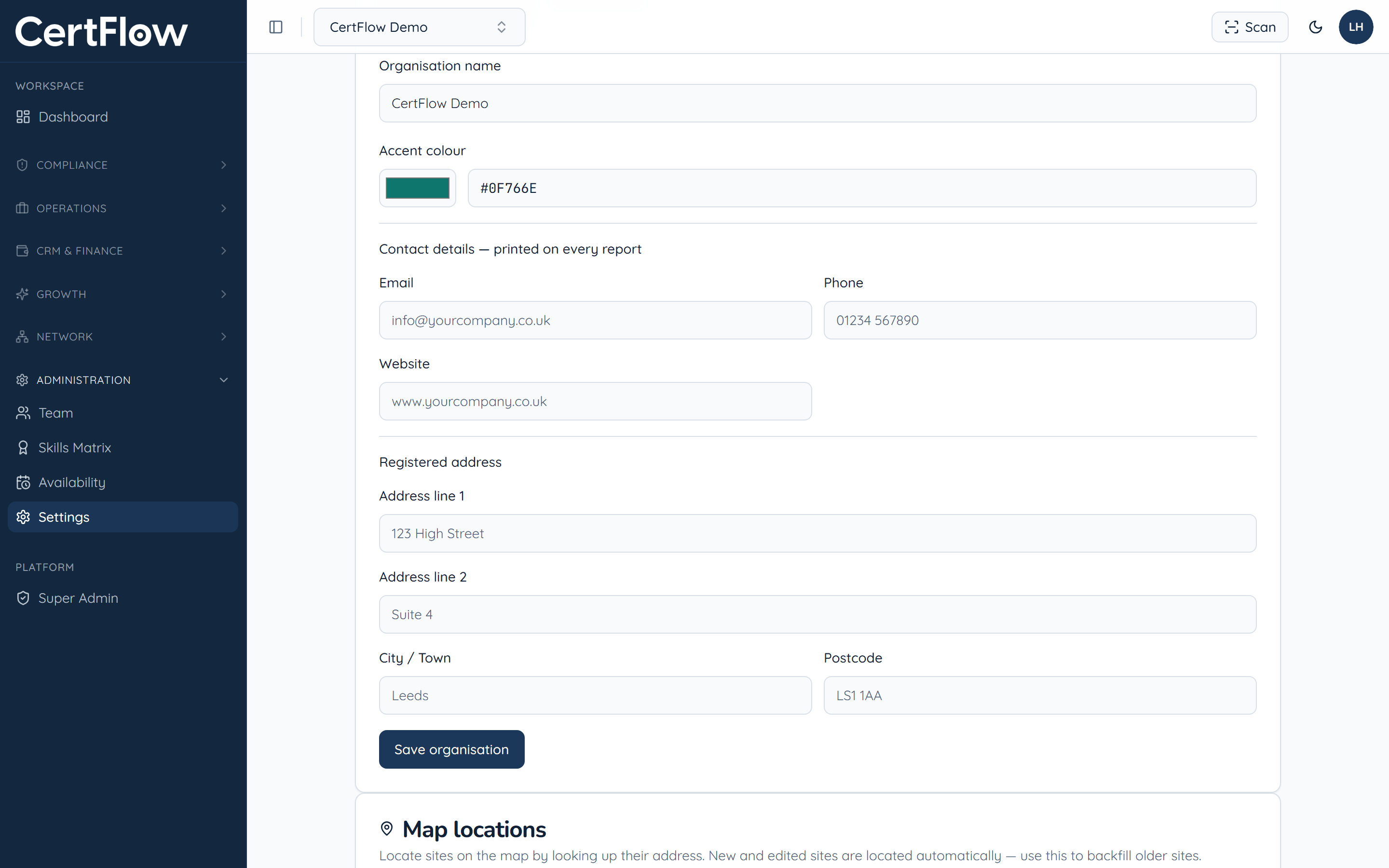Click the Compliance shield icon
1389x868 pixels.
22,165
